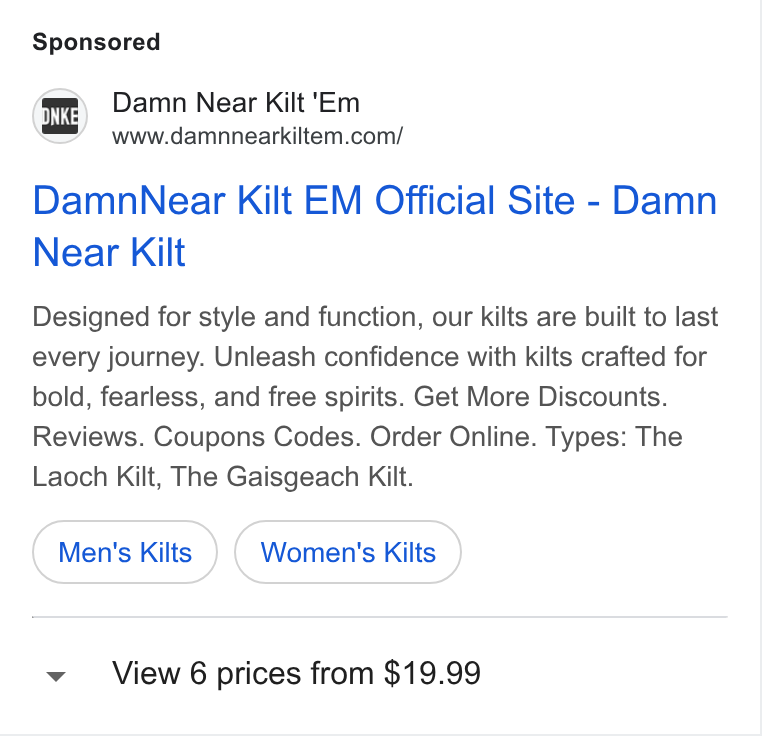Click the 'Designed for style and function' sentence
The image size is (762, 736).
pos(227,317)
